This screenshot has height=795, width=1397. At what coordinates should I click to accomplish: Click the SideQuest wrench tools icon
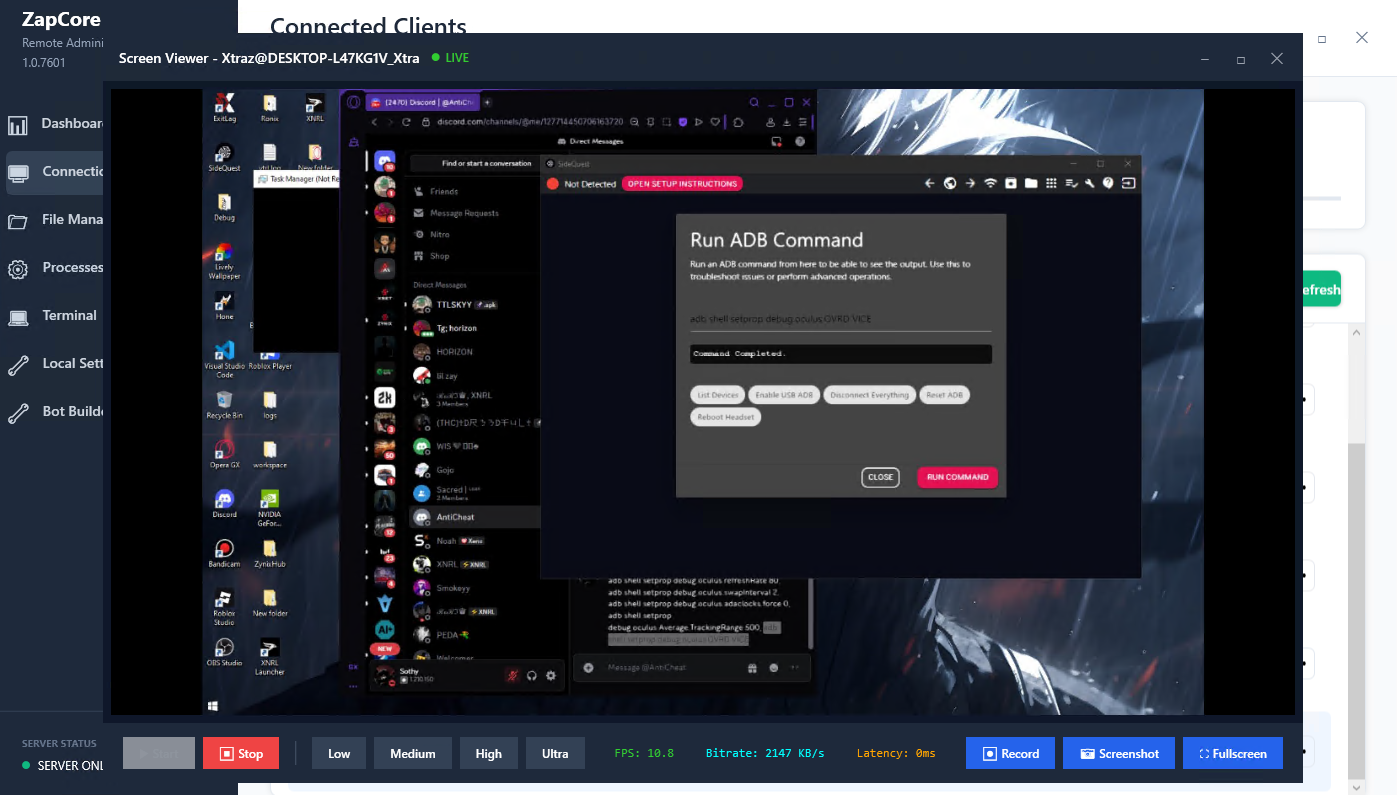coord(1089,184)
